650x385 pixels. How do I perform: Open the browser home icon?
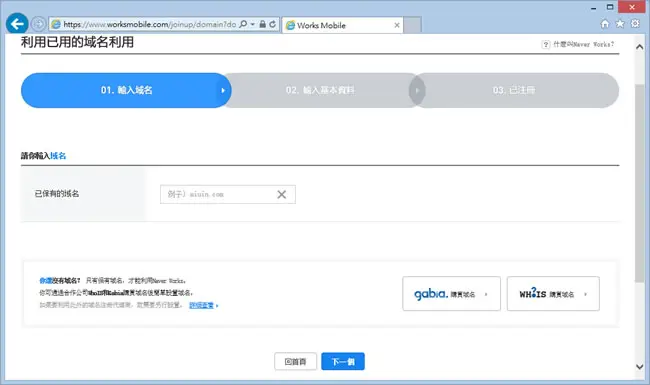point(605,24)
